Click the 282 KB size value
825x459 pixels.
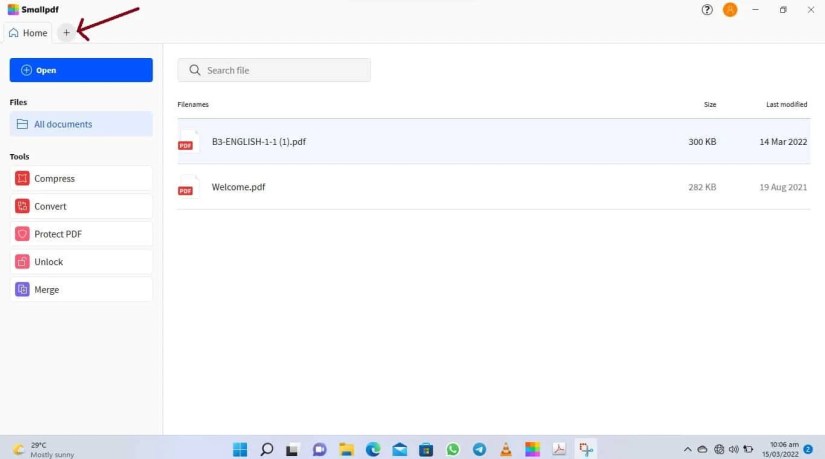click(x=702, y=187)
